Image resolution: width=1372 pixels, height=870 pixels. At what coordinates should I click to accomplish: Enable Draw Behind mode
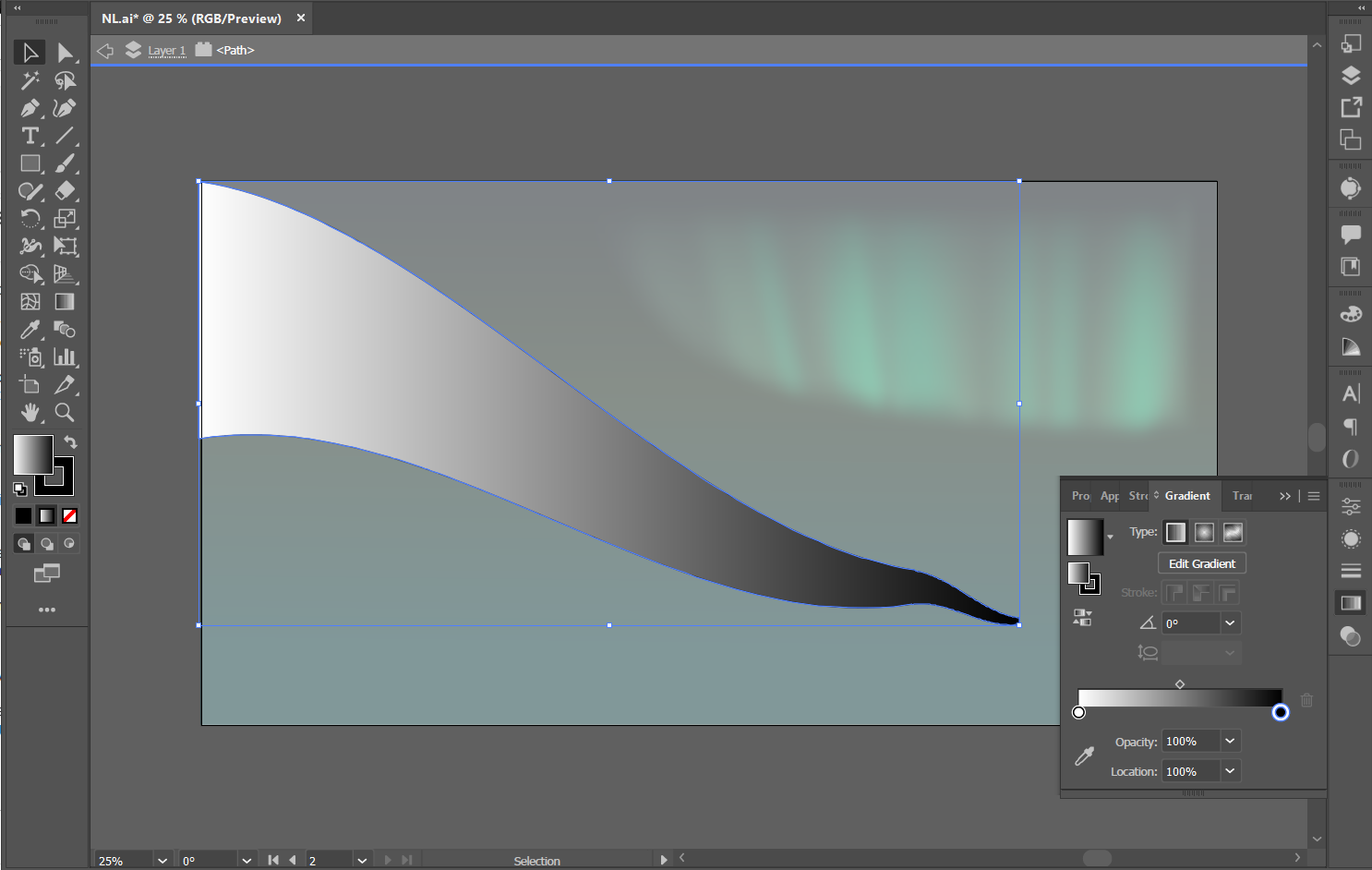(x=47, y=543)
